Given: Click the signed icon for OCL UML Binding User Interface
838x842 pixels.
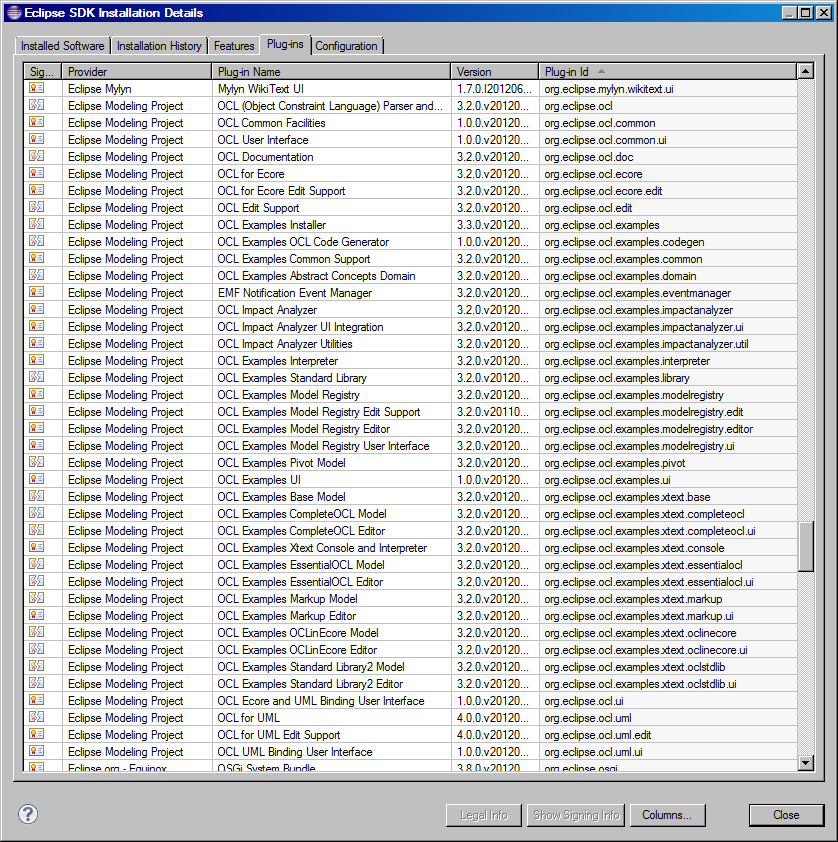Looking at the screenshot, I should click(37, 751).
